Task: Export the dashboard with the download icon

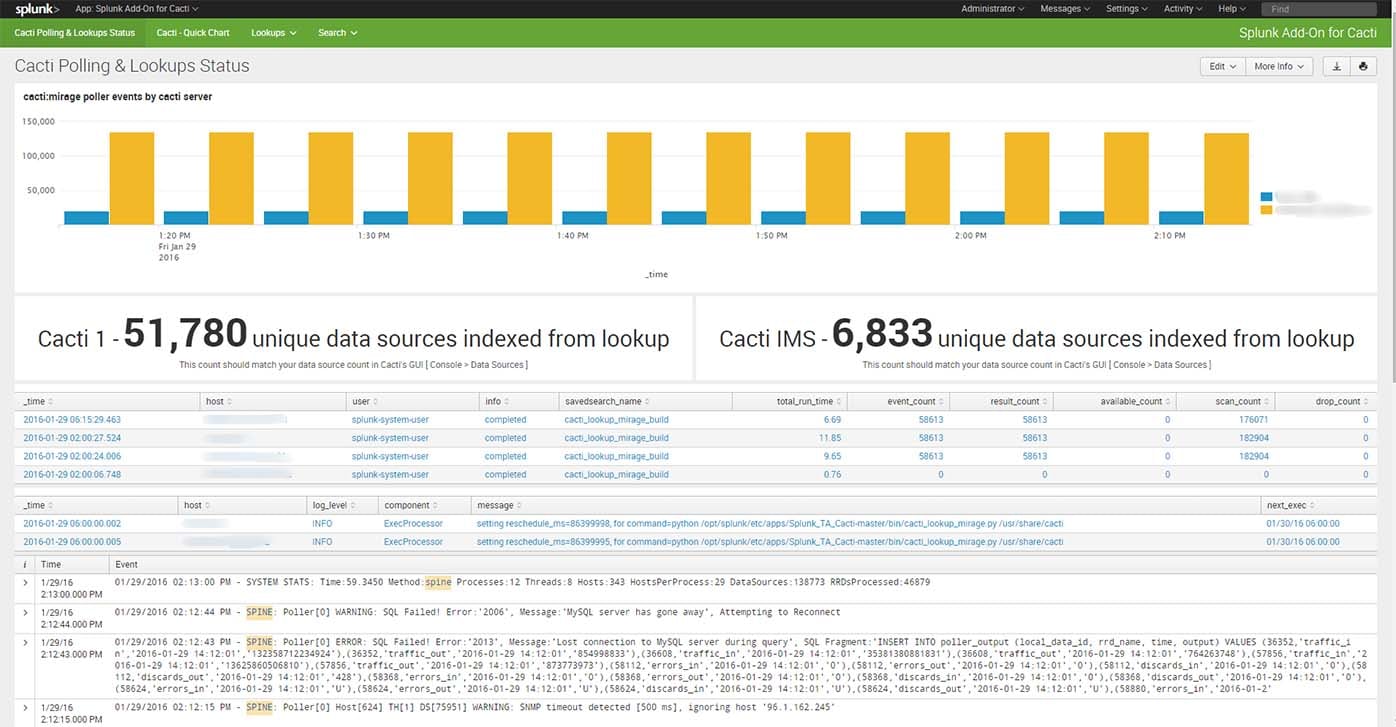Action: 1336,66
